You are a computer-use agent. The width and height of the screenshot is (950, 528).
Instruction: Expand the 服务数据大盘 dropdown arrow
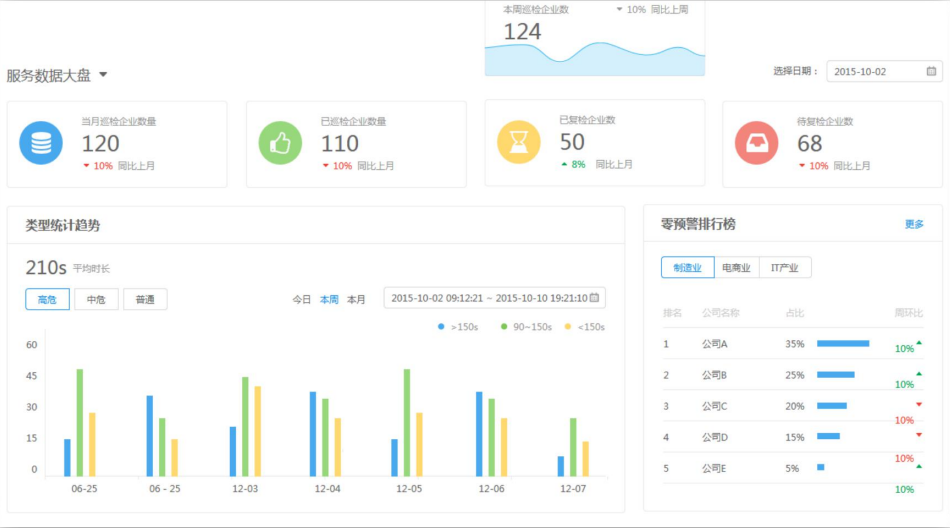click(103, 75)
